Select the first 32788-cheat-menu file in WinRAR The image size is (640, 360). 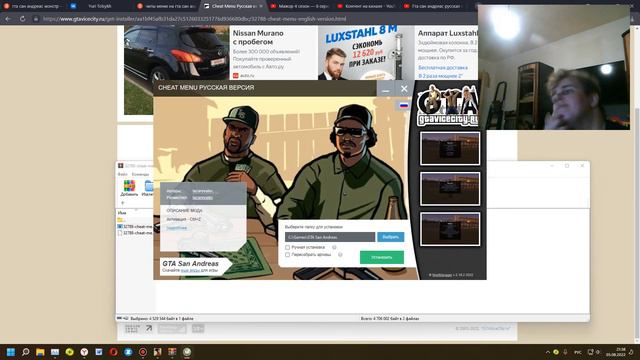(x=135, y=226)
